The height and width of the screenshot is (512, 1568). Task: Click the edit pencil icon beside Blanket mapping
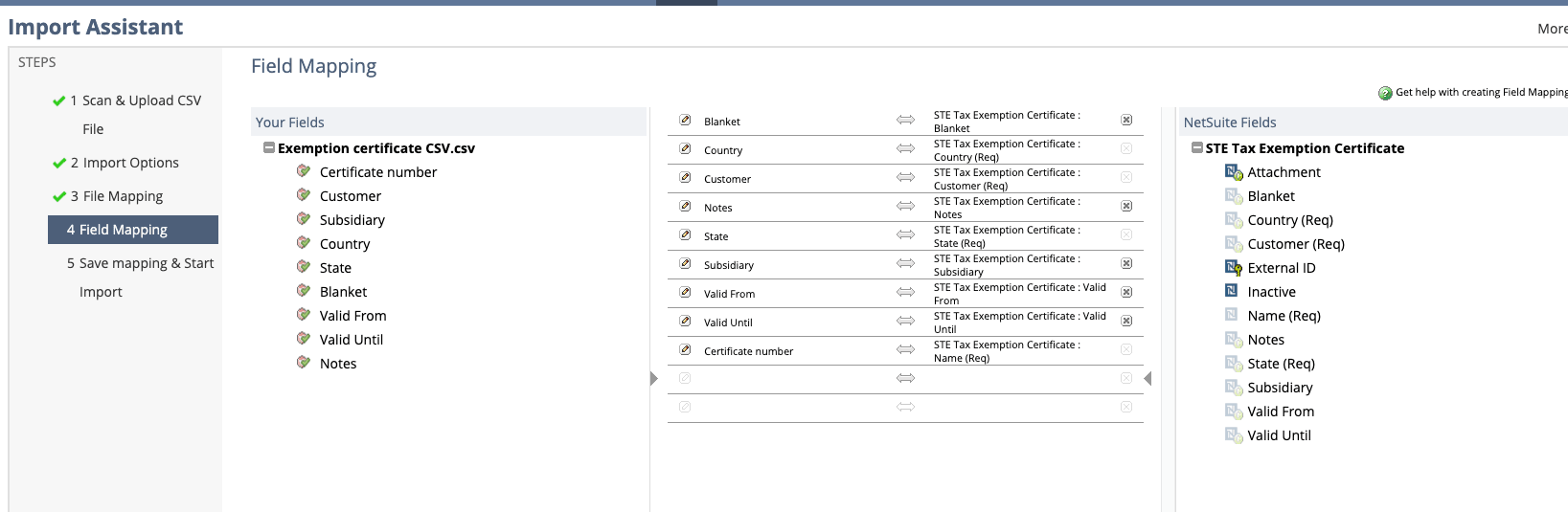(685, 121)
